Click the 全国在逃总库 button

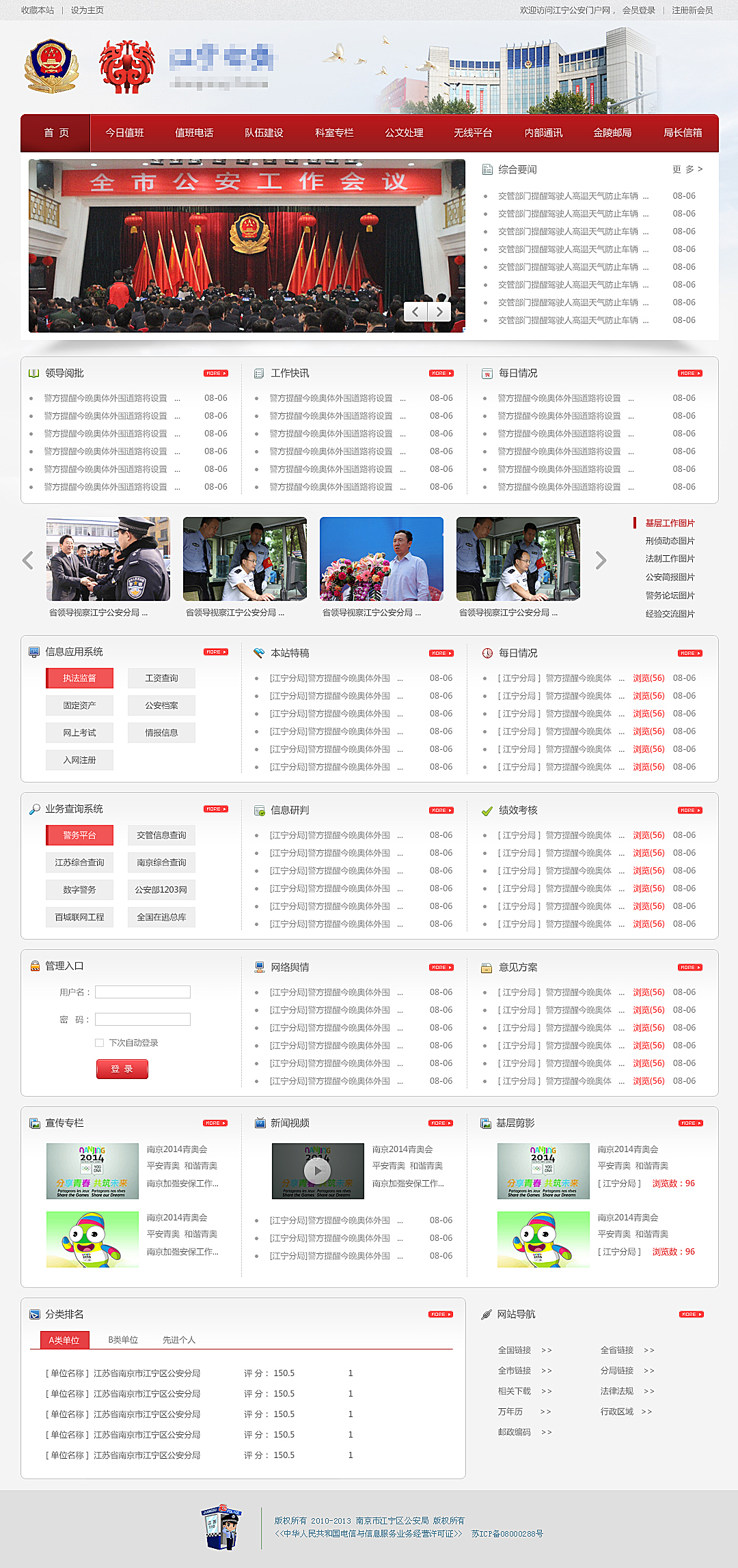[162, 917]
